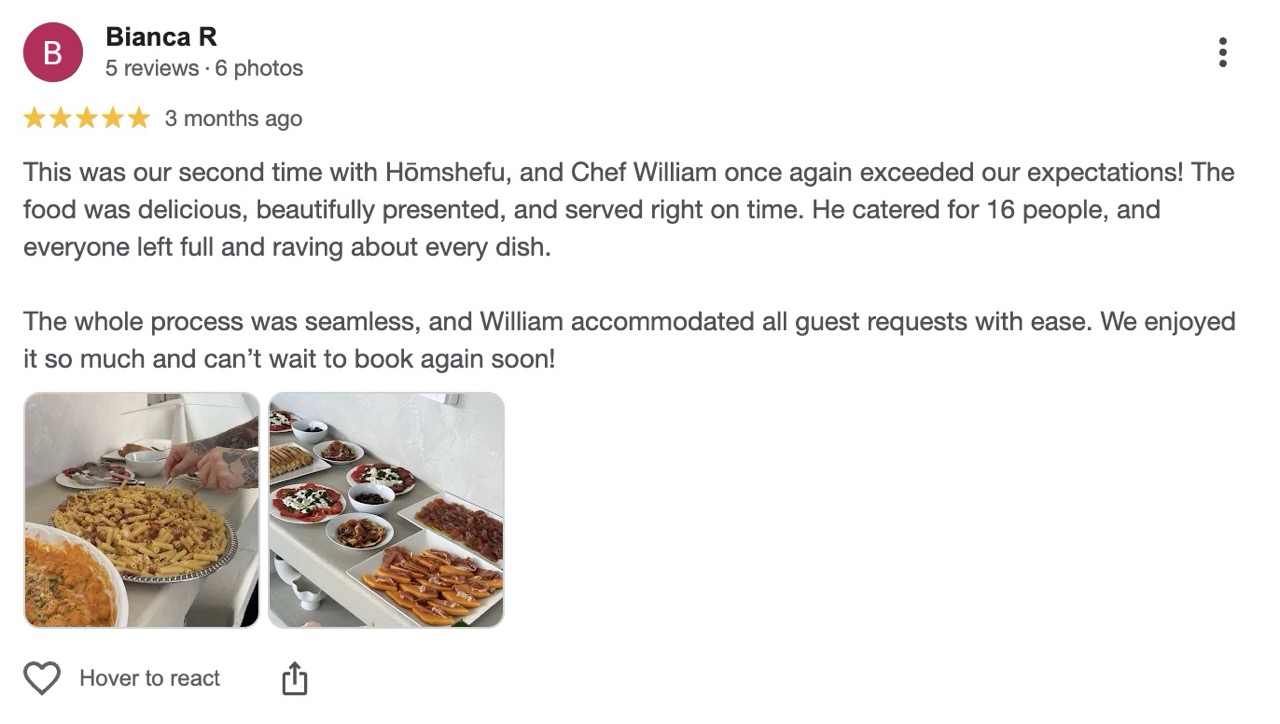Click the "Hover to react" label

150,678
